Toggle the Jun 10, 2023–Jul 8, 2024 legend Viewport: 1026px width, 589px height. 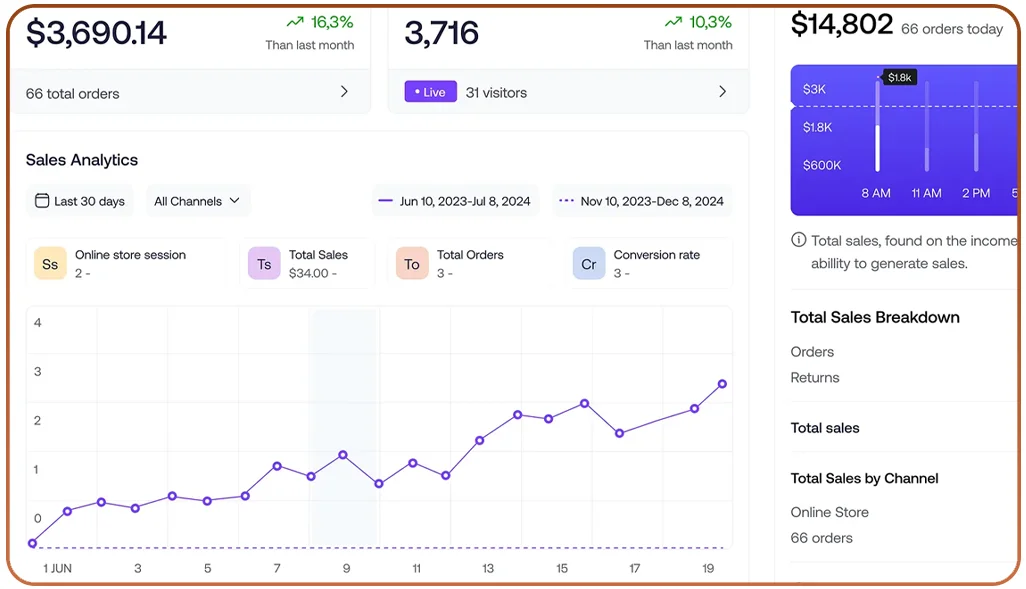[455, 201]
